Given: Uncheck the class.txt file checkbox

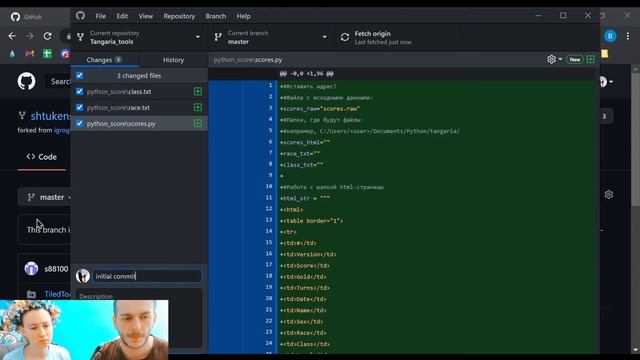Looking at the screenshot, I should (x=80, y=91).
